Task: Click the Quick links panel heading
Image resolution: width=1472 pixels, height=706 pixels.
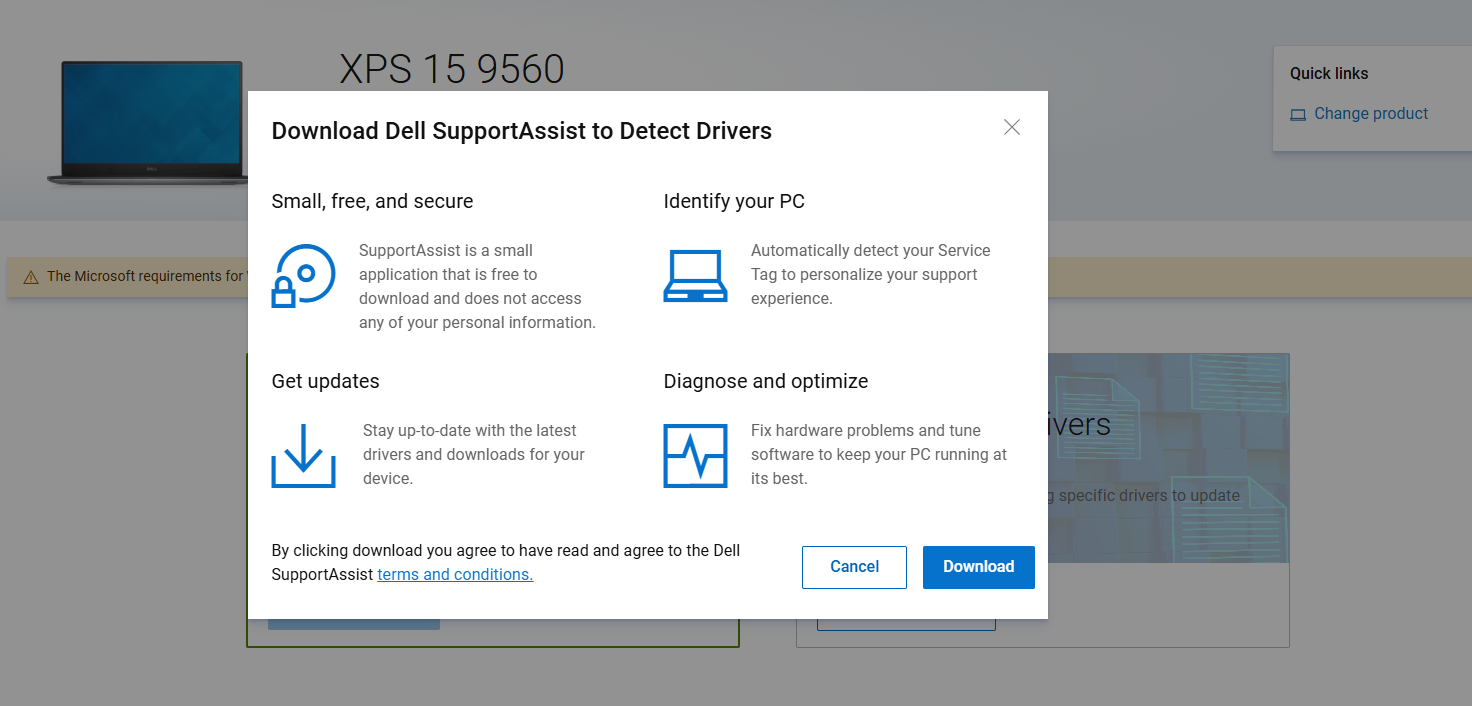Action: click(x=1329, y=73)
